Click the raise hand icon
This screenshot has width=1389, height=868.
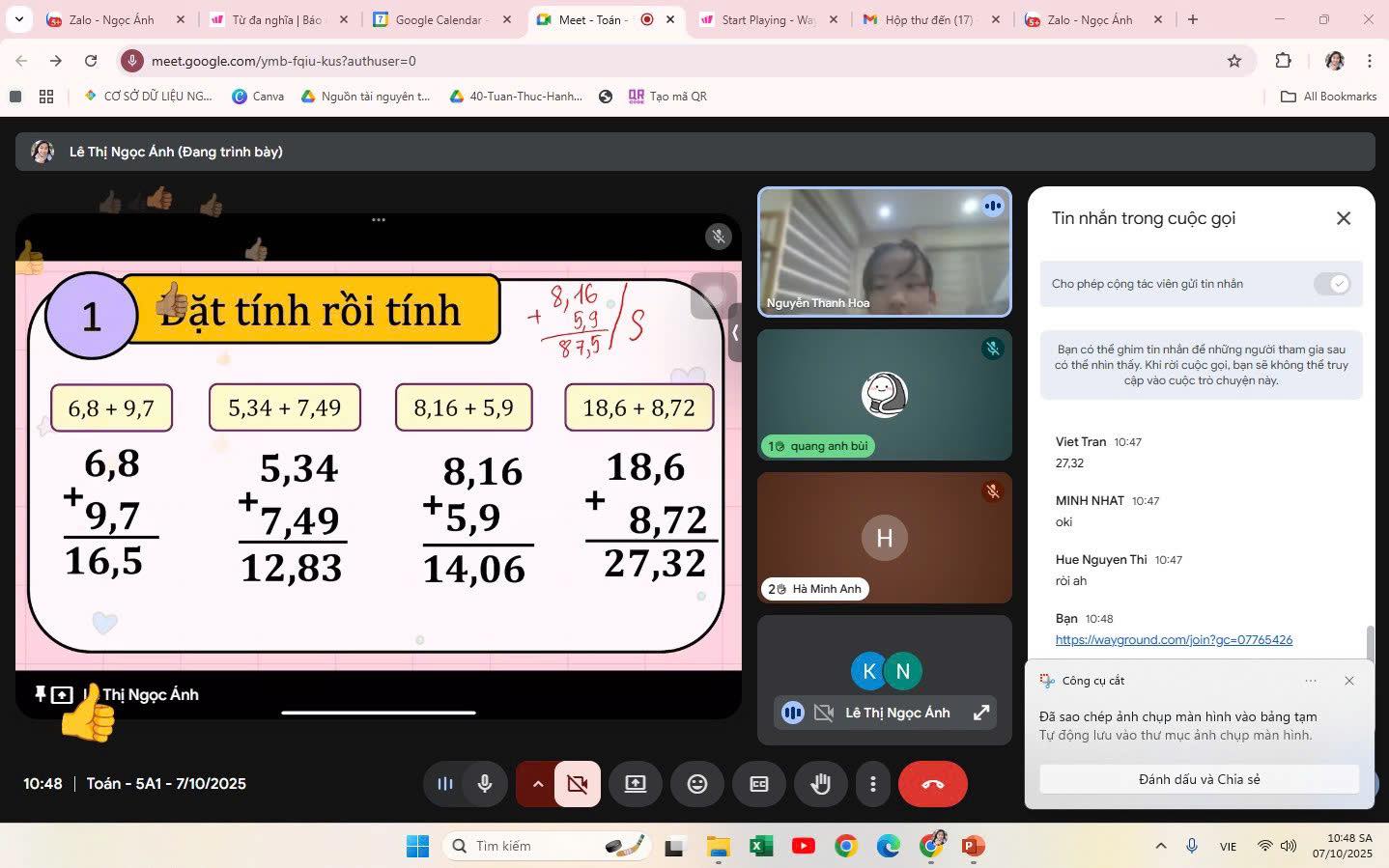point(820,784)
